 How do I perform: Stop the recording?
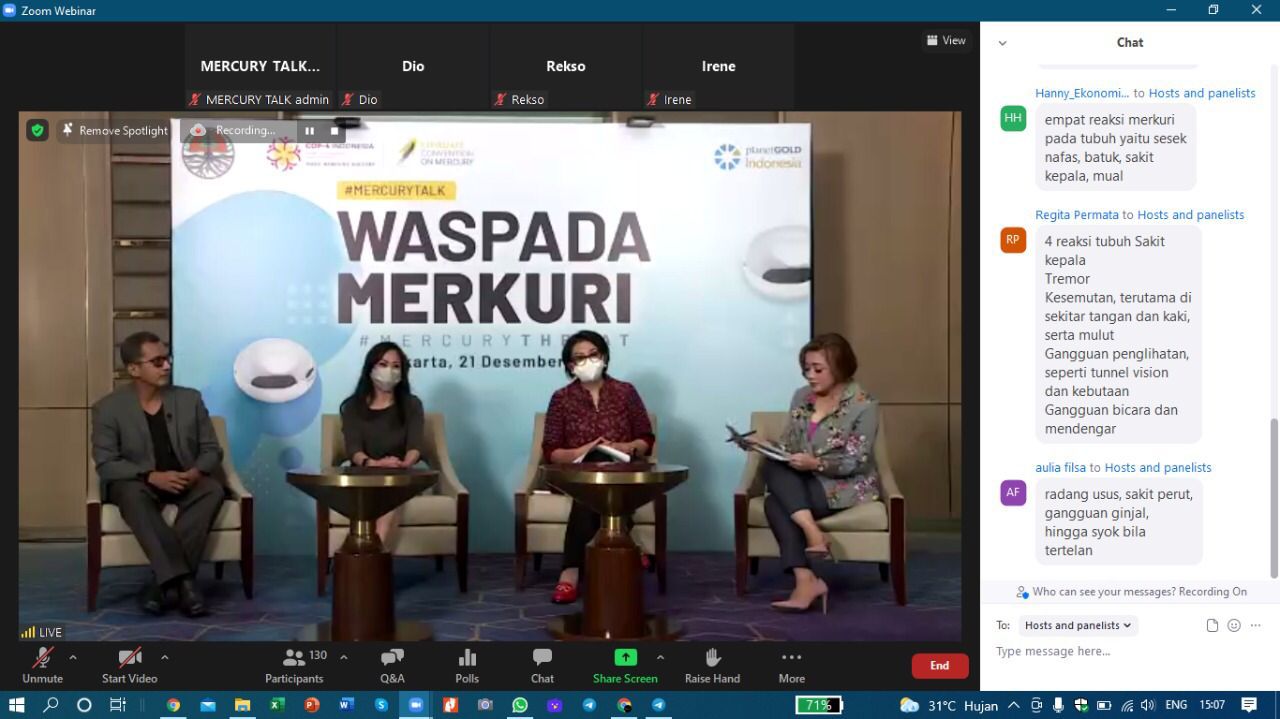pyautogui.click(x=335, y=131)
